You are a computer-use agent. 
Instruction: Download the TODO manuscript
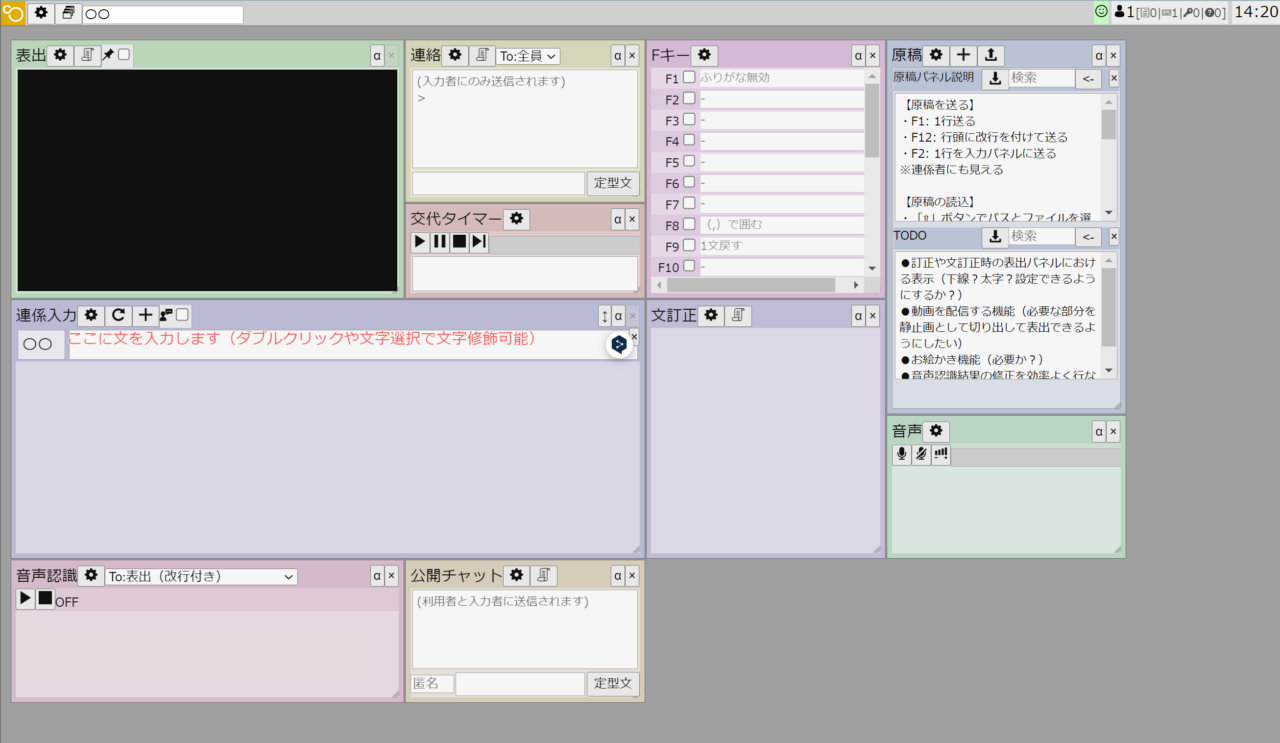pos(995,237)
